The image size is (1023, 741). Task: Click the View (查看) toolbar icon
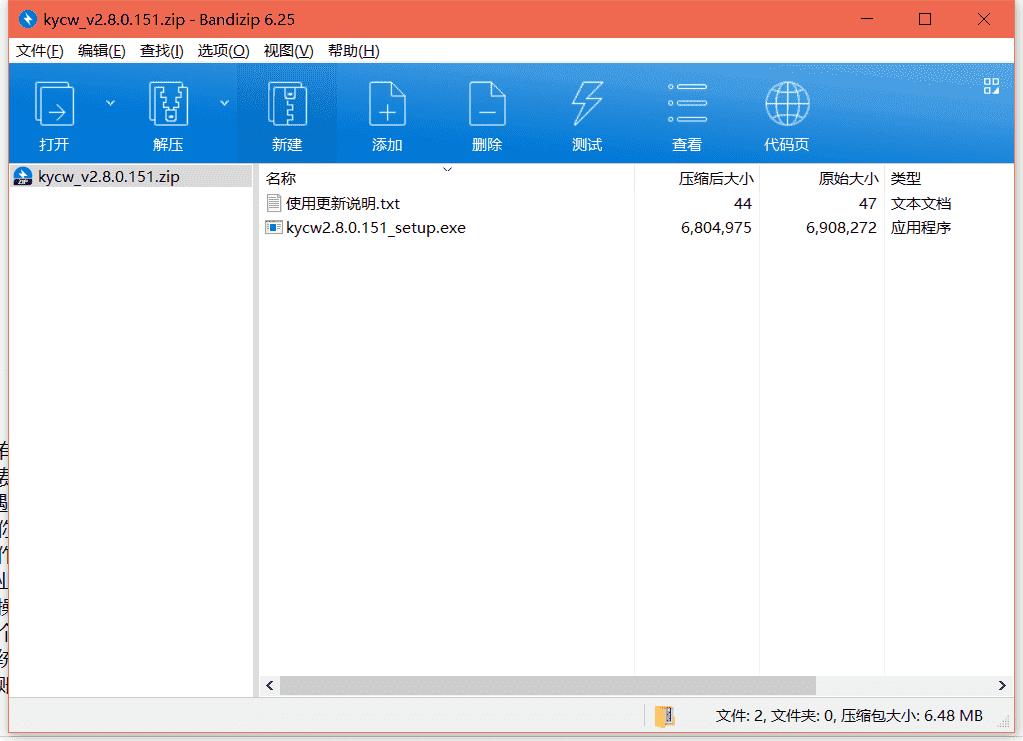click(x=687, y=103)
